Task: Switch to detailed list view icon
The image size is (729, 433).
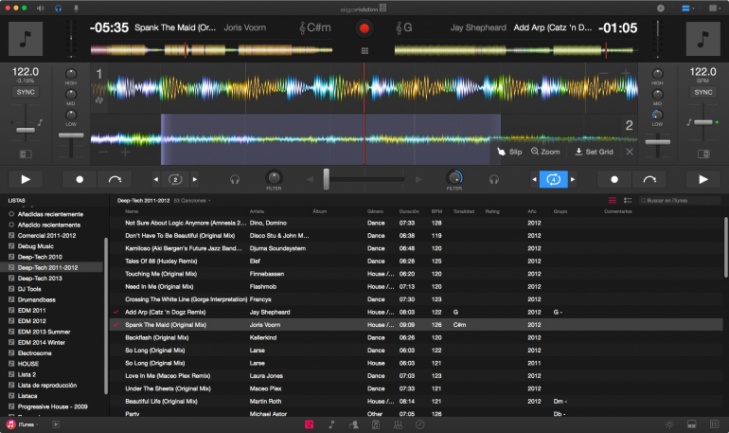Action: pos(627,200)
